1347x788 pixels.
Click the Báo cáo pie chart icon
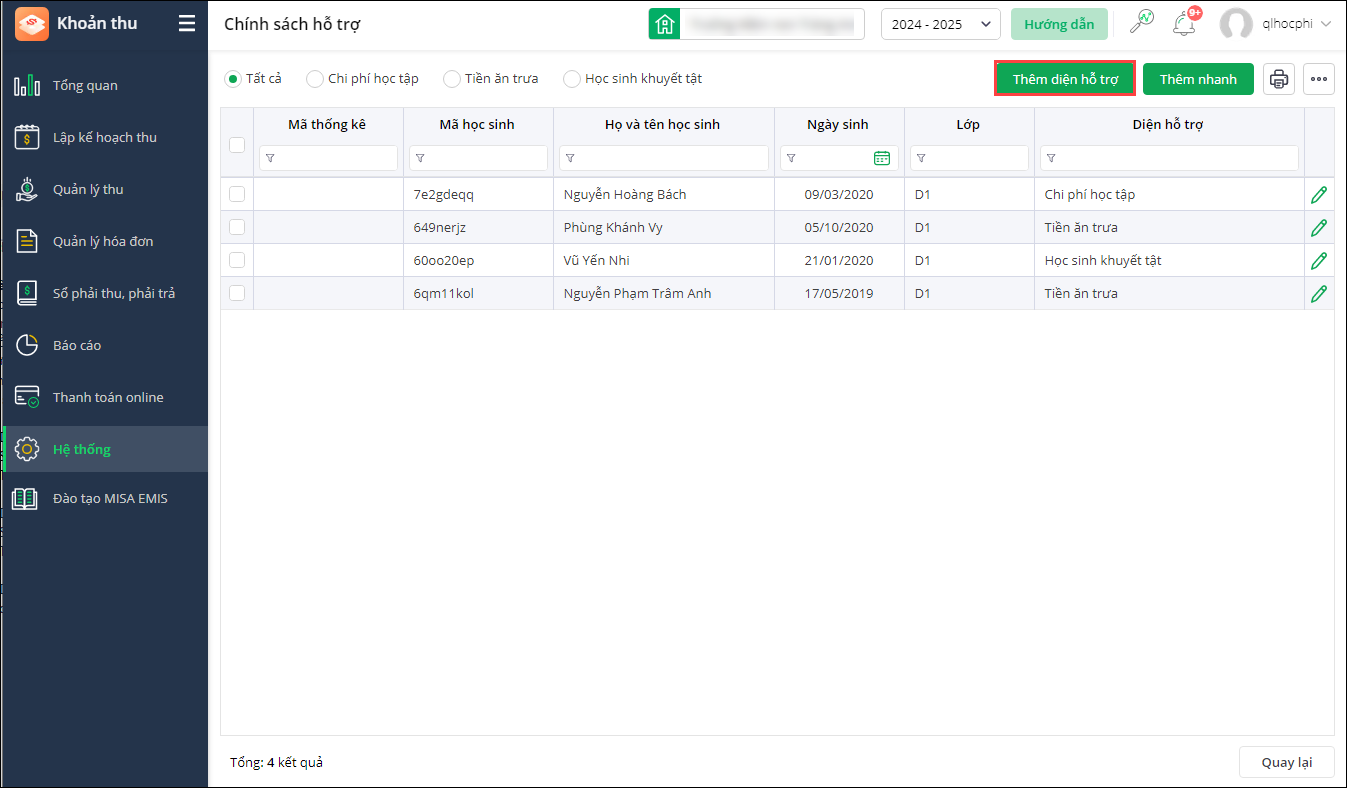(27, 346)
